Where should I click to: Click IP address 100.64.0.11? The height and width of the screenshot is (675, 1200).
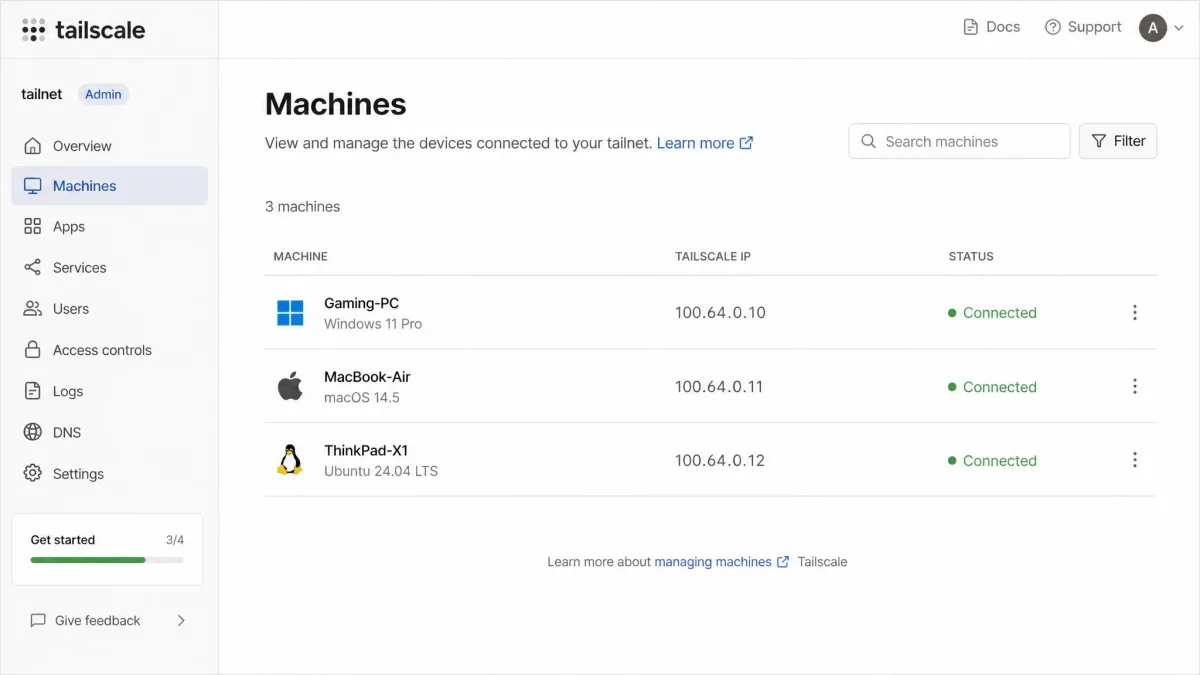pos(719,386)
